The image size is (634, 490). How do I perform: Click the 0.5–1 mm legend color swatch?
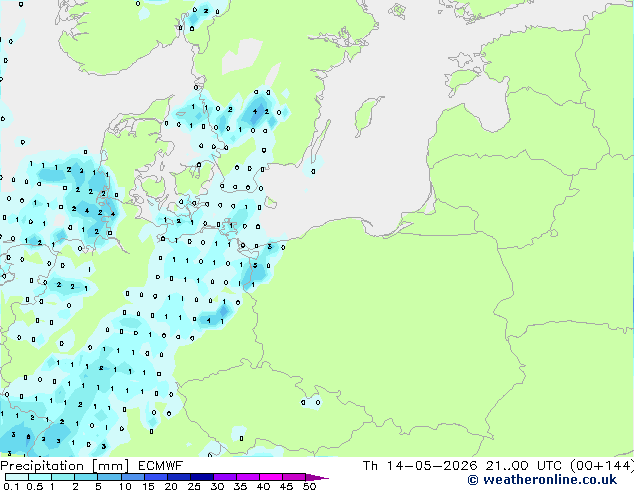(40, 477)
